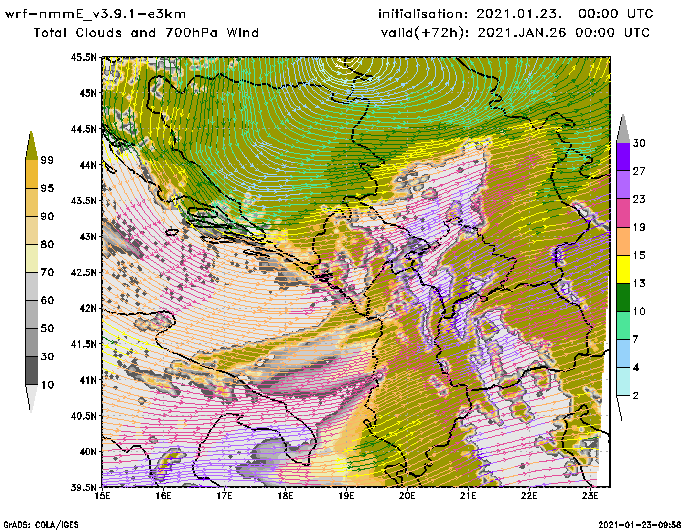
Task: Click the "70" cloud legend value
Action: pos(47,272)
